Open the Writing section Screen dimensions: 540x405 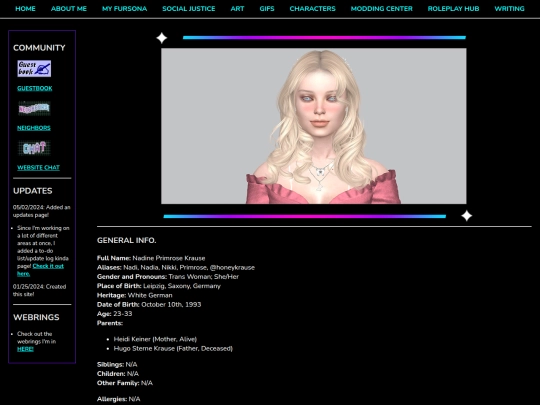(509, 9)
